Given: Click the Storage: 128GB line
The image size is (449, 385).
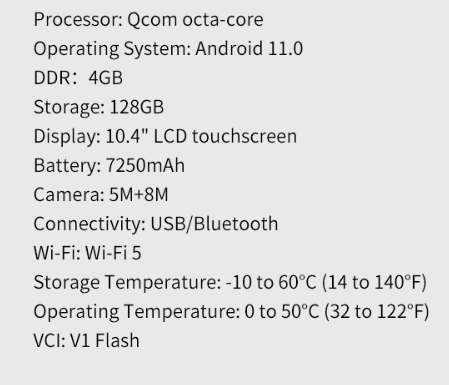Looking at the screenshot, I should pyautogui.click(x=99, y=107).
